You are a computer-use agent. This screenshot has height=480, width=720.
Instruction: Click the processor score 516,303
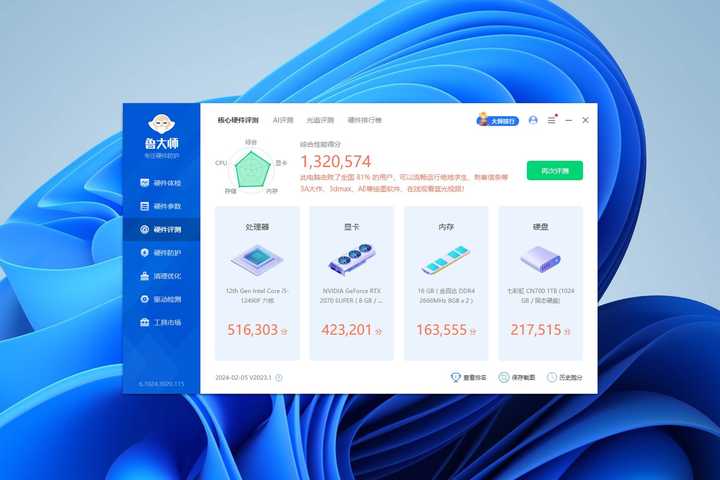pyautogui.click(x=253, y=330)
